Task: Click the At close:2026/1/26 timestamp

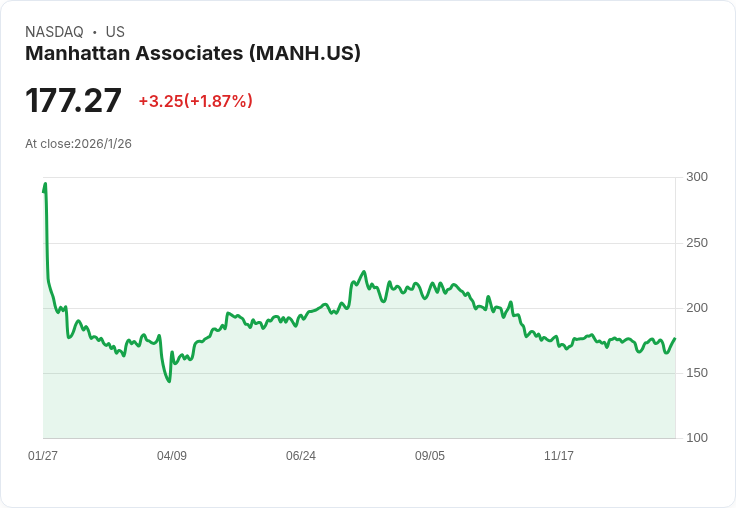Action: [x=78, y=144]
